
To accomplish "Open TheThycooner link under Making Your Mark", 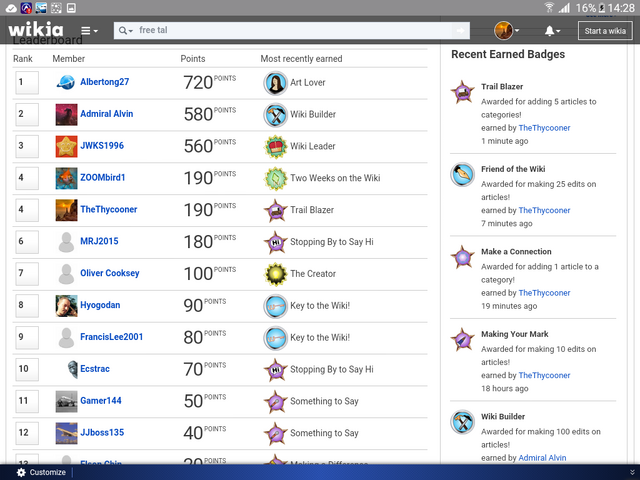I will point(544,375).
